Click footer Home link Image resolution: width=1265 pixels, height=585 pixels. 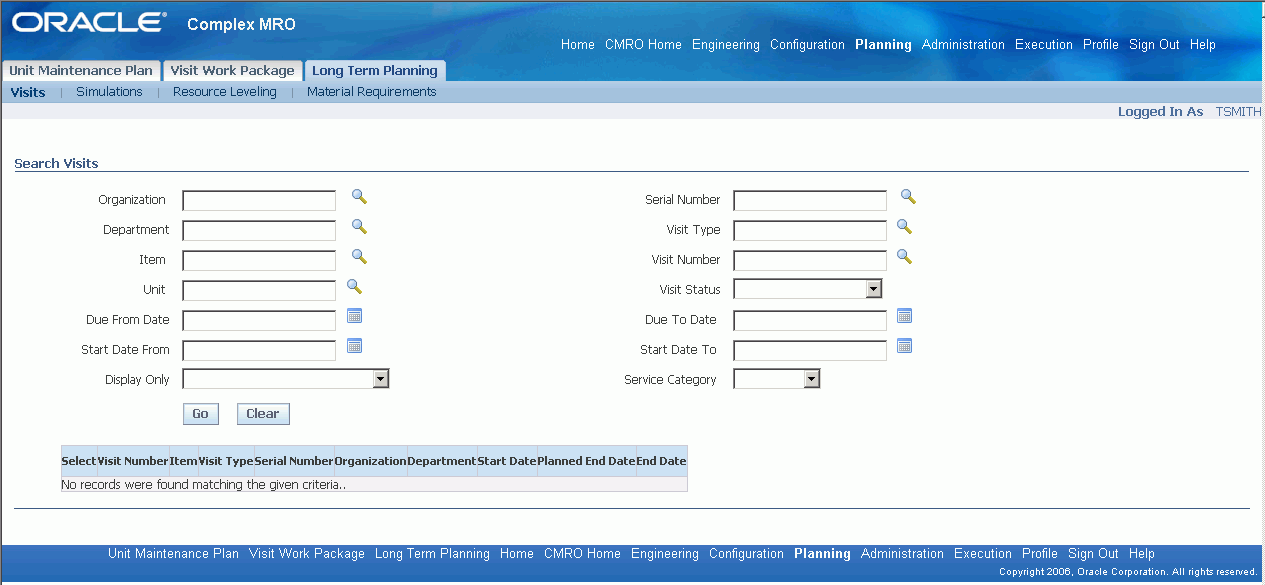coord(517,554)
